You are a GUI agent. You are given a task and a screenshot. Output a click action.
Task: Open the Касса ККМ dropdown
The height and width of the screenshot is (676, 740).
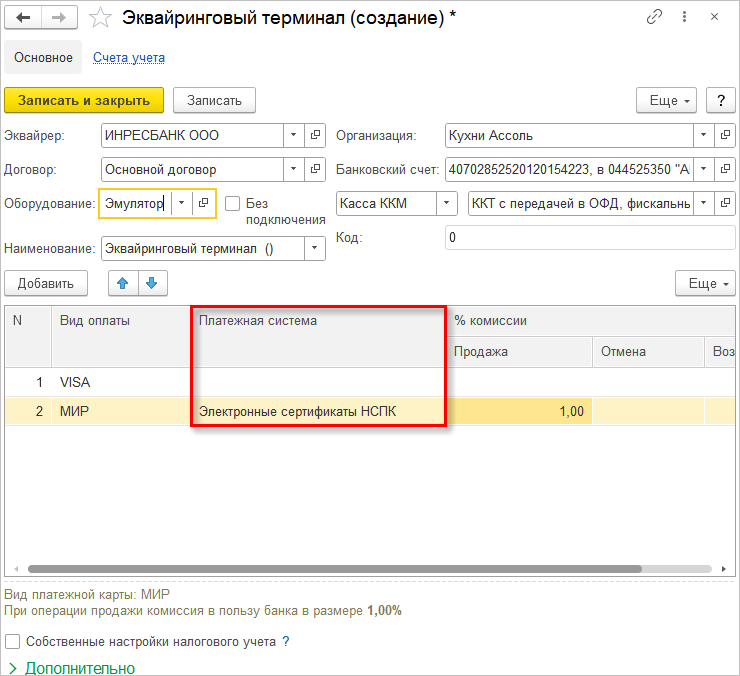point(446,203)
